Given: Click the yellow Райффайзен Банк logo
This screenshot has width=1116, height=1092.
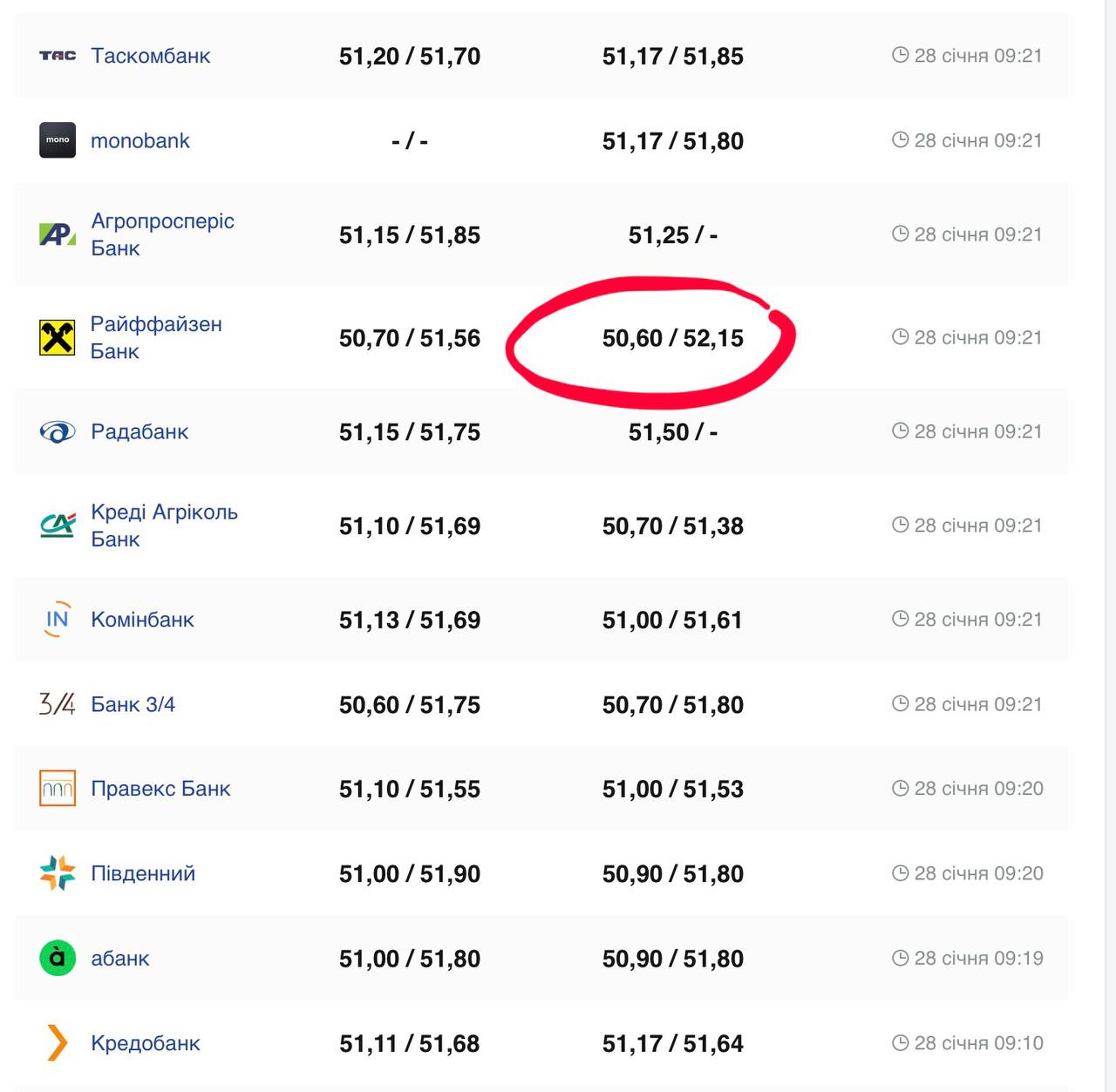Looking at the screenshot, I should pos(58,337).
